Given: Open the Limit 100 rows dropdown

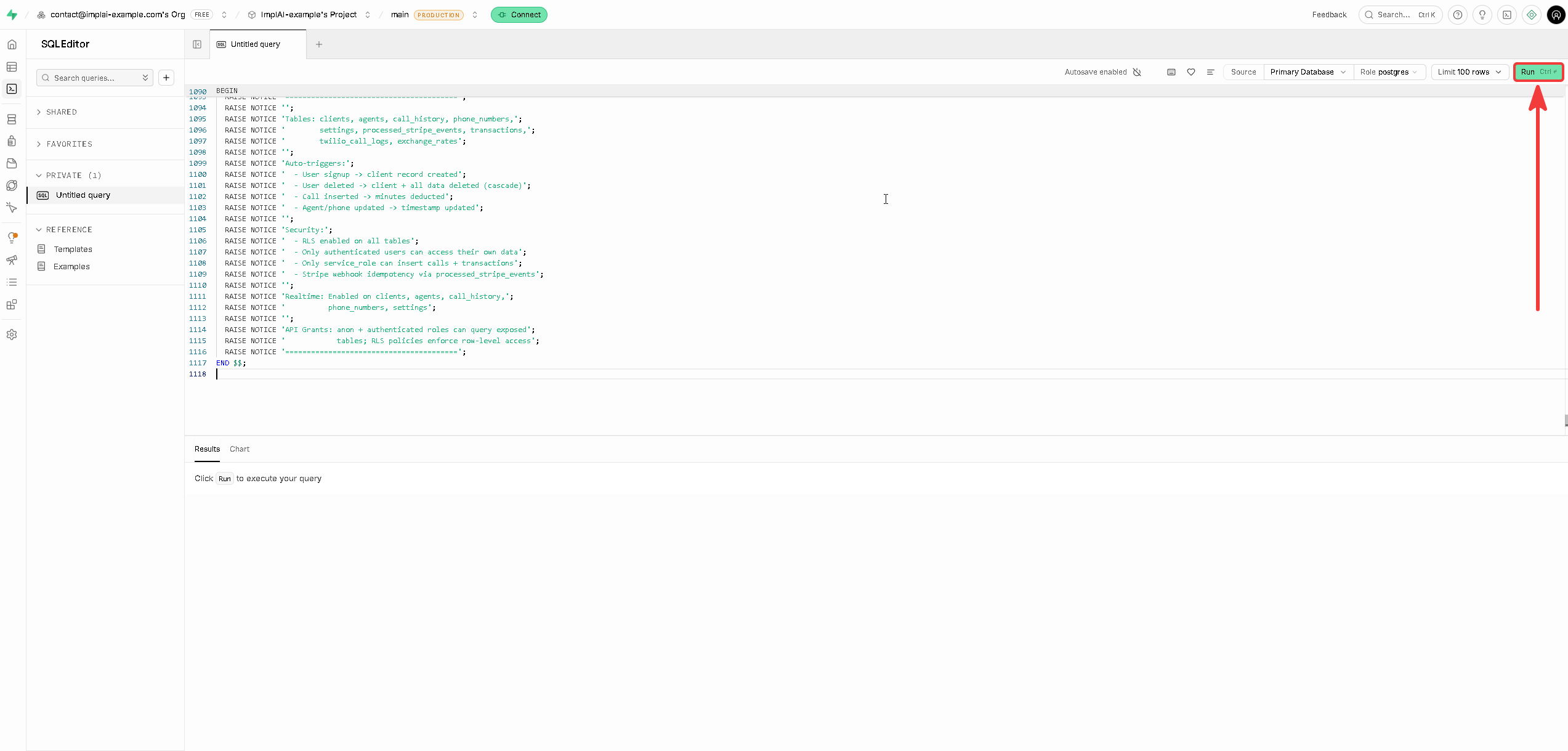Looking at the screenshot, I should click(x=1469, y=72).
